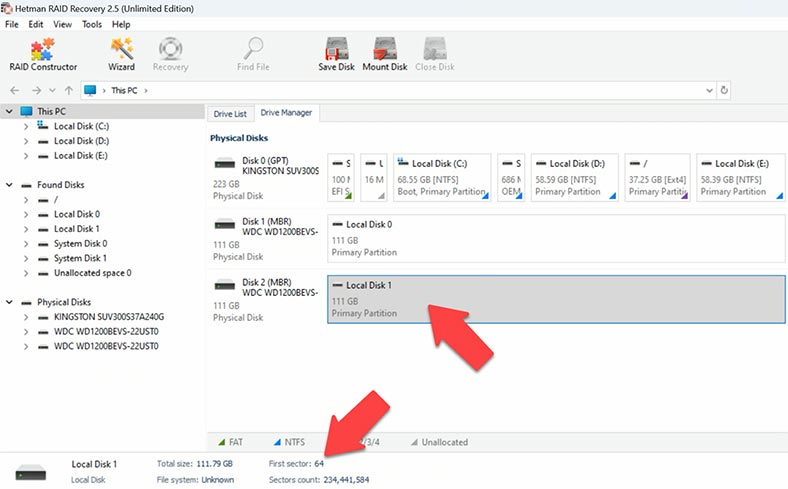
Task: Go up one level with the up arrow
Action: pos(69,90)
